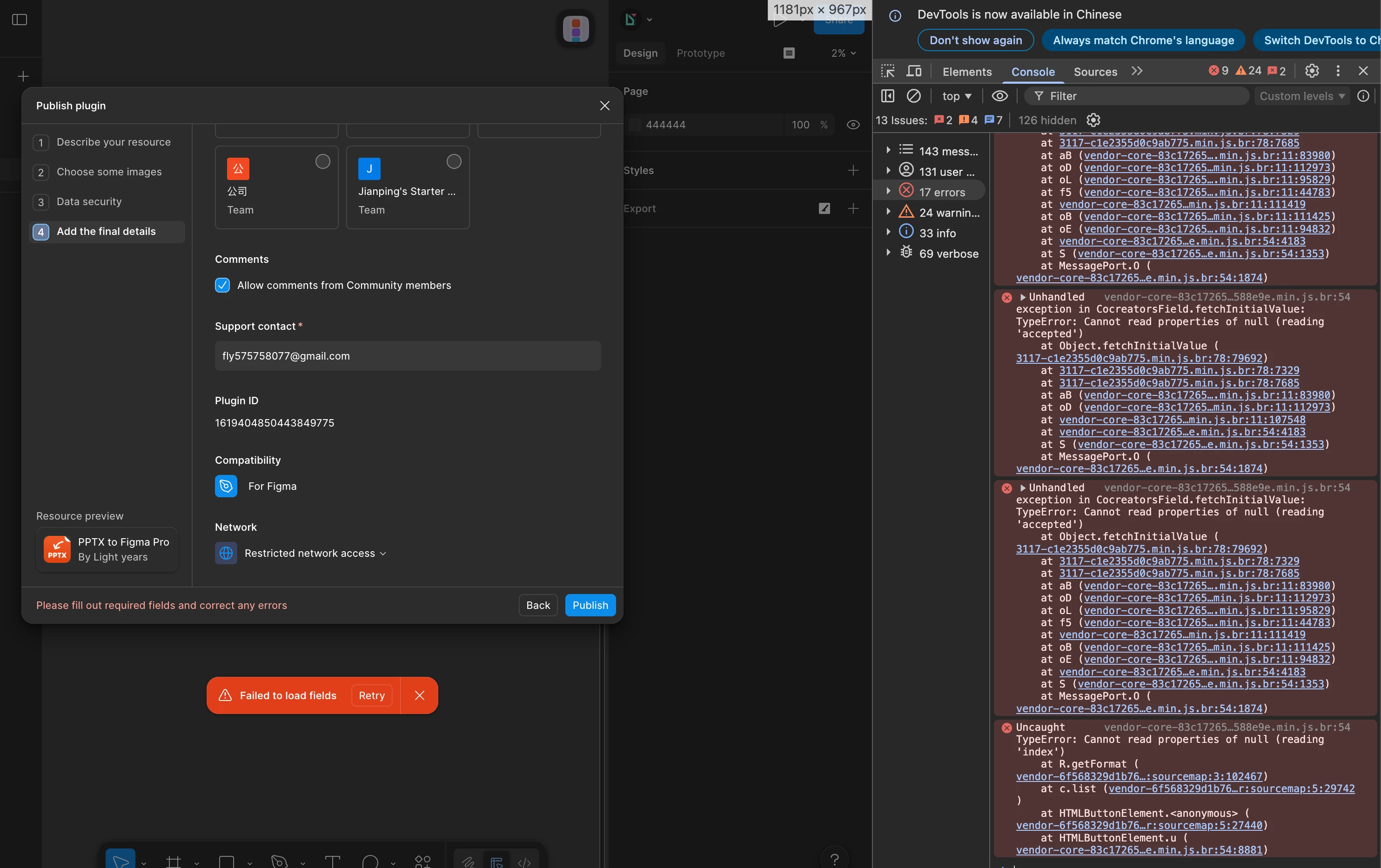Open the Restricted network access dropdown

pyautogui.click(x=315, y=553)
